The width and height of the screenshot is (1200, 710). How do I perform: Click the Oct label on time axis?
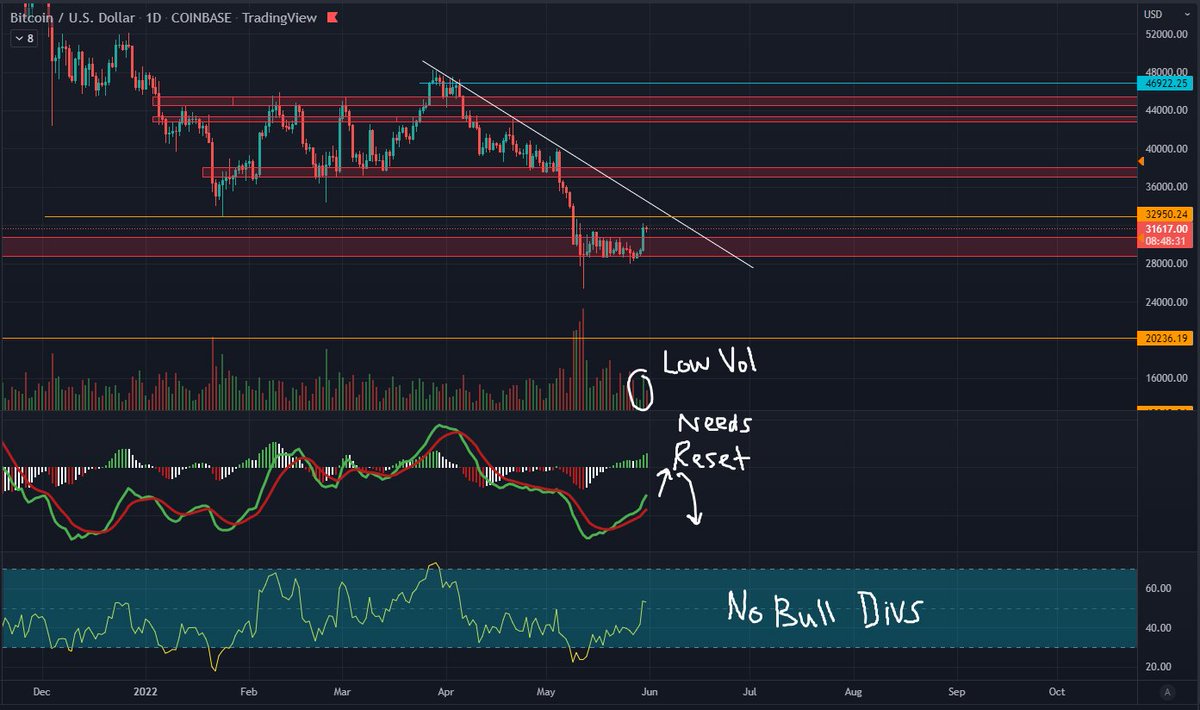(1056, 691)
